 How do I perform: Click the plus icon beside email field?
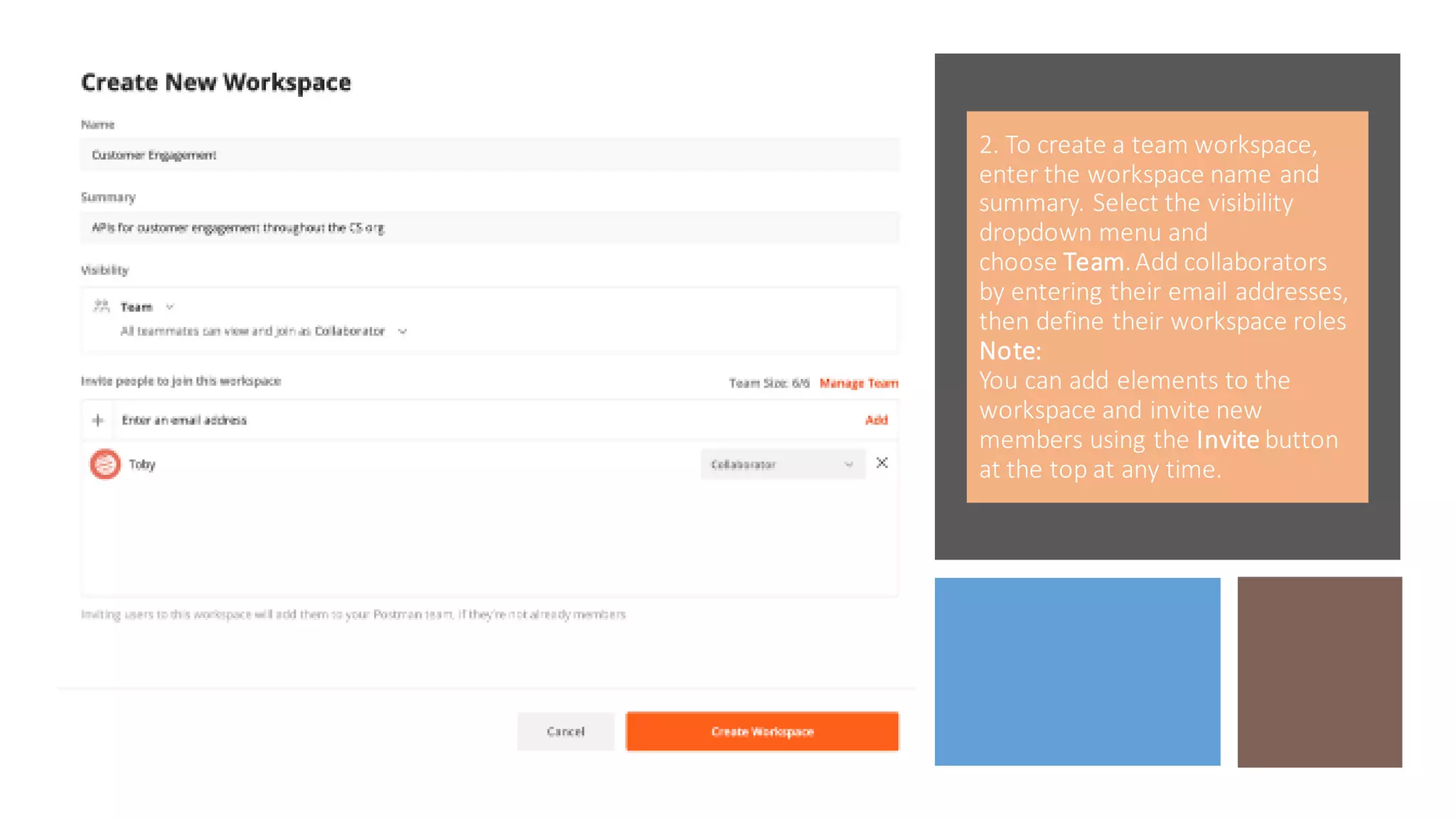[98, 420]
